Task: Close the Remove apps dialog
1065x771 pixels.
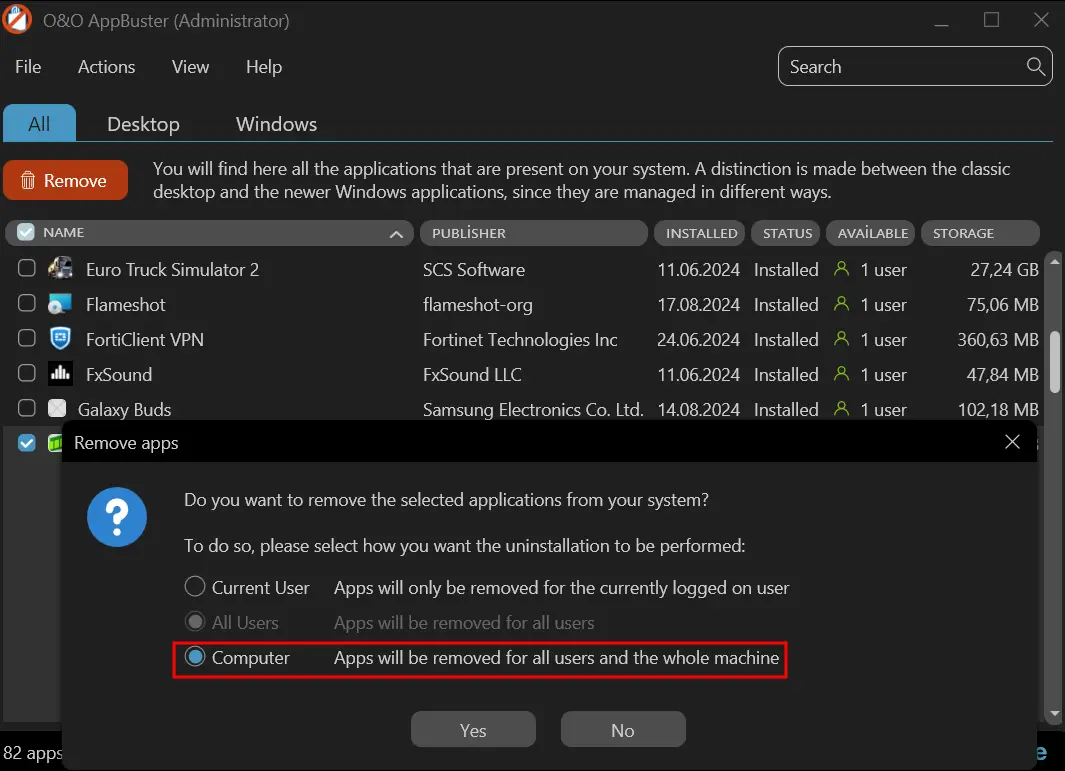Action: tap(1012, 442)
